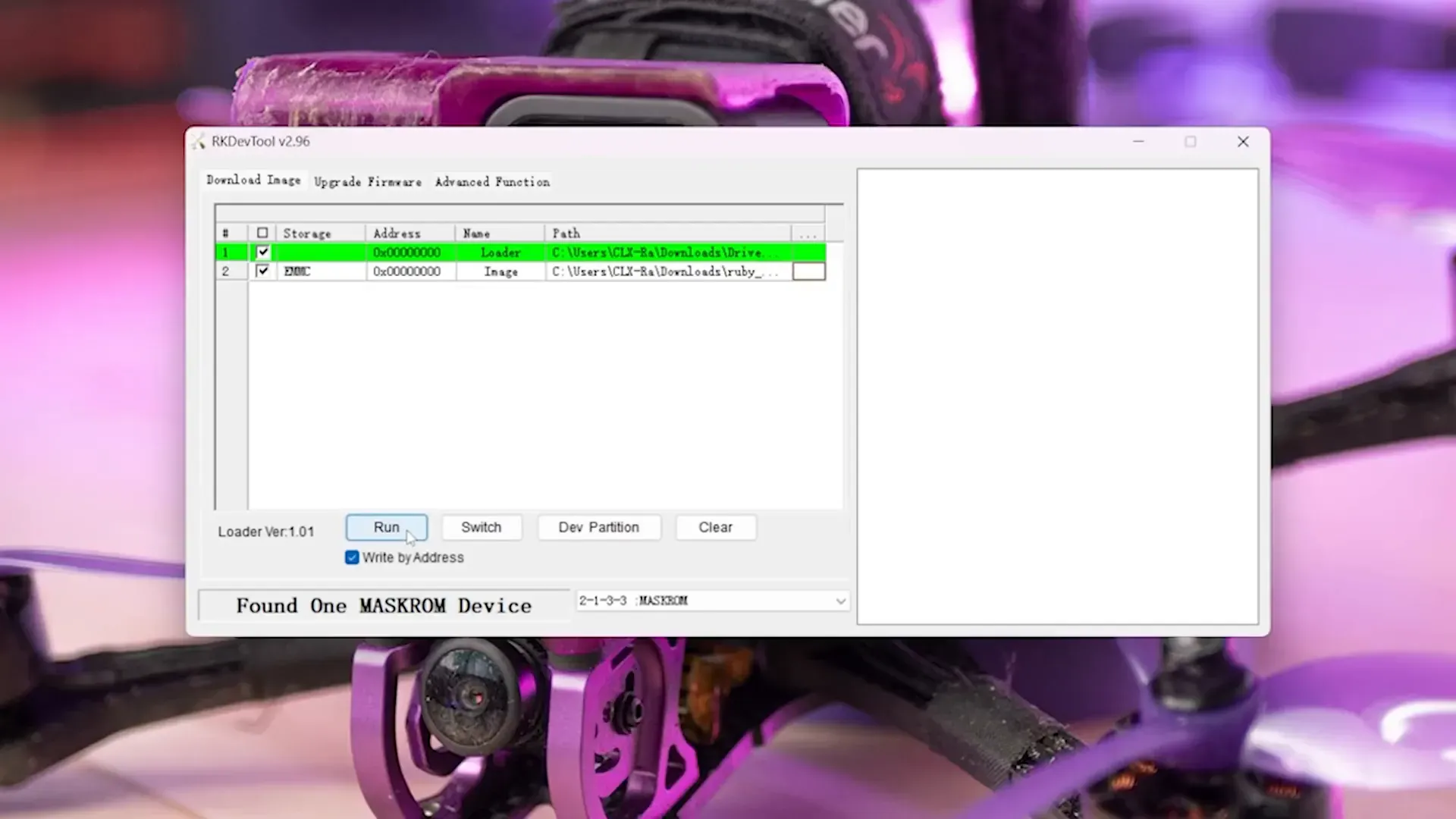This screenshot has width=1456, height=819.
Task: Minimize the RKDevTool window
Action: [1138, 142]
